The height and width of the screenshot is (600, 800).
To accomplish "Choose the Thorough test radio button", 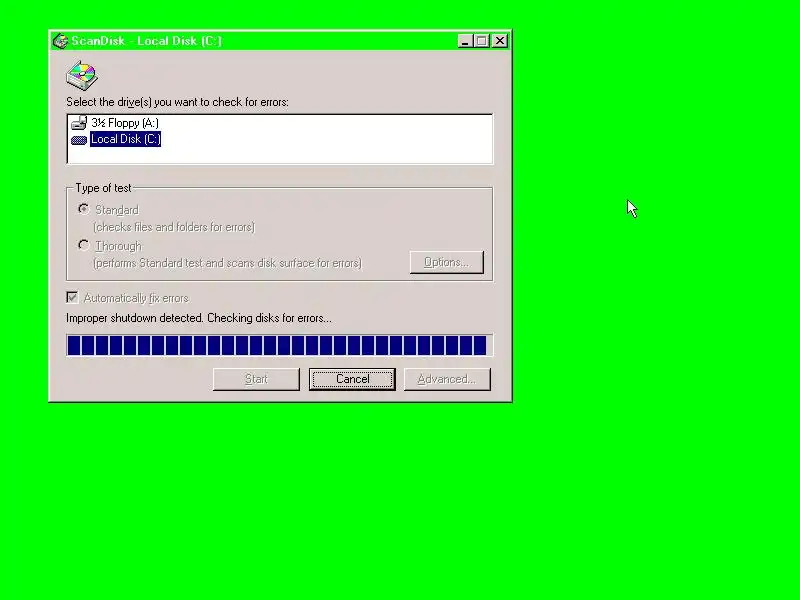I will click(x=84, y=245).
